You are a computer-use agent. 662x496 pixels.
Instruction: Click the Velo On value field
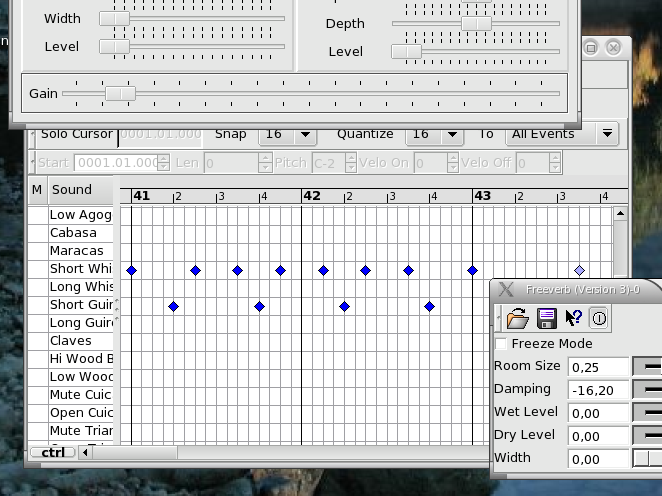pyautogui.click(x=431, y=163)
